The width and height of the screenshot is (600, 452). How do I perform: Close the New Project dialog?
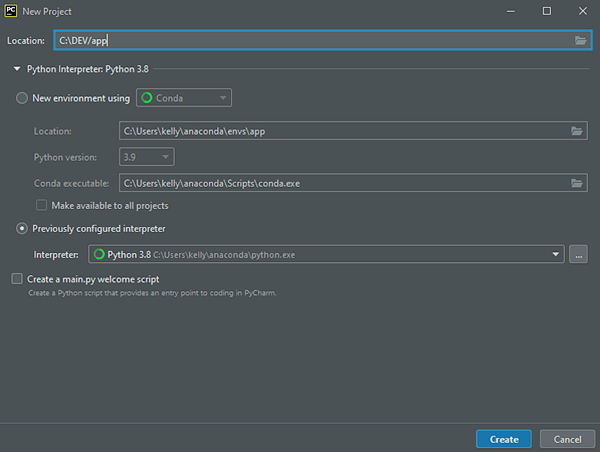click(582, 11)
